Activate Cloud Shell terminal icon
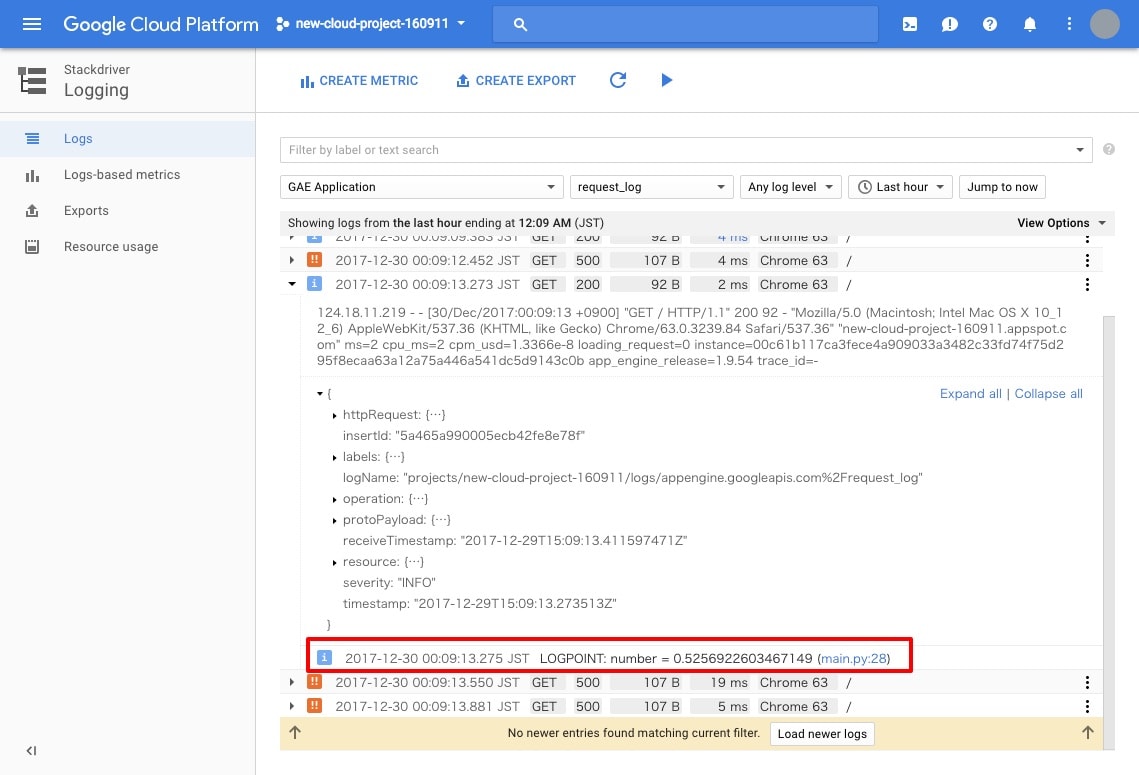 coord(909,24)
